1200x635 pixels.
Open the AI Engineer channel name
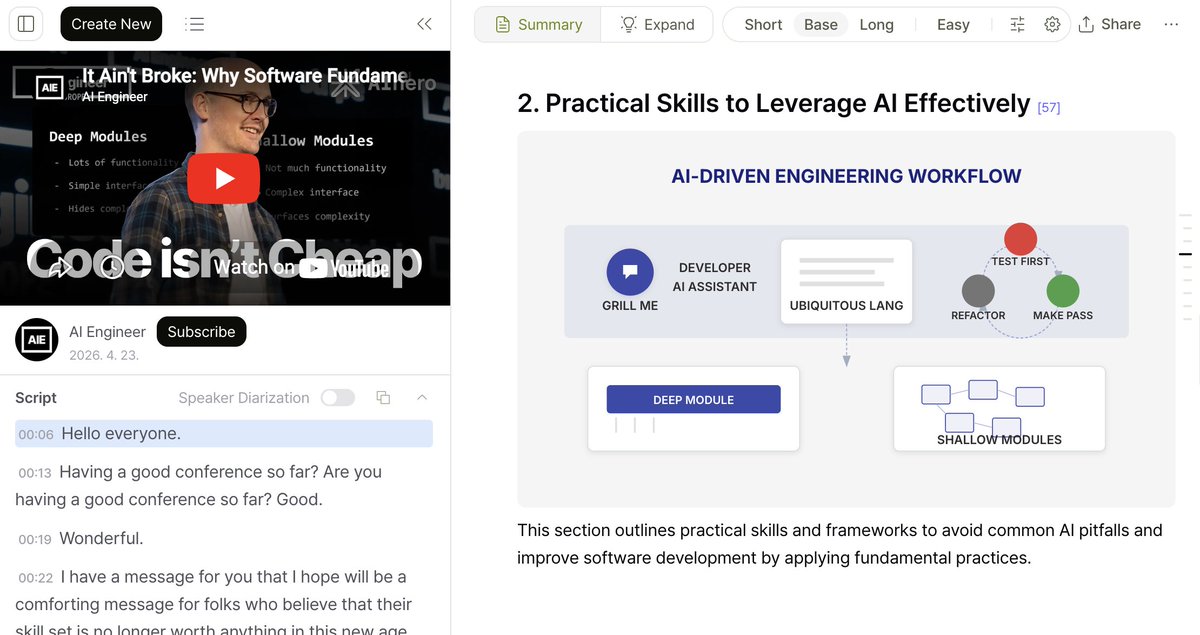pyautogui.click(x=107, y=332)
